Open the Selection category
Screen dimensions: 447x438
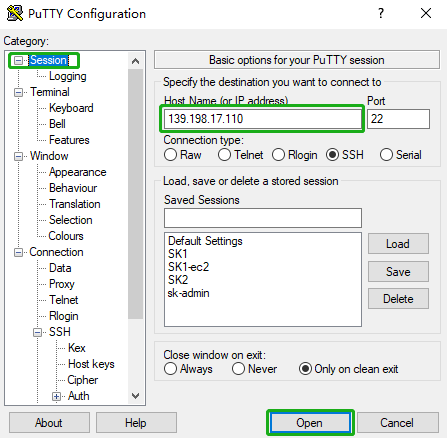point(71,220)
